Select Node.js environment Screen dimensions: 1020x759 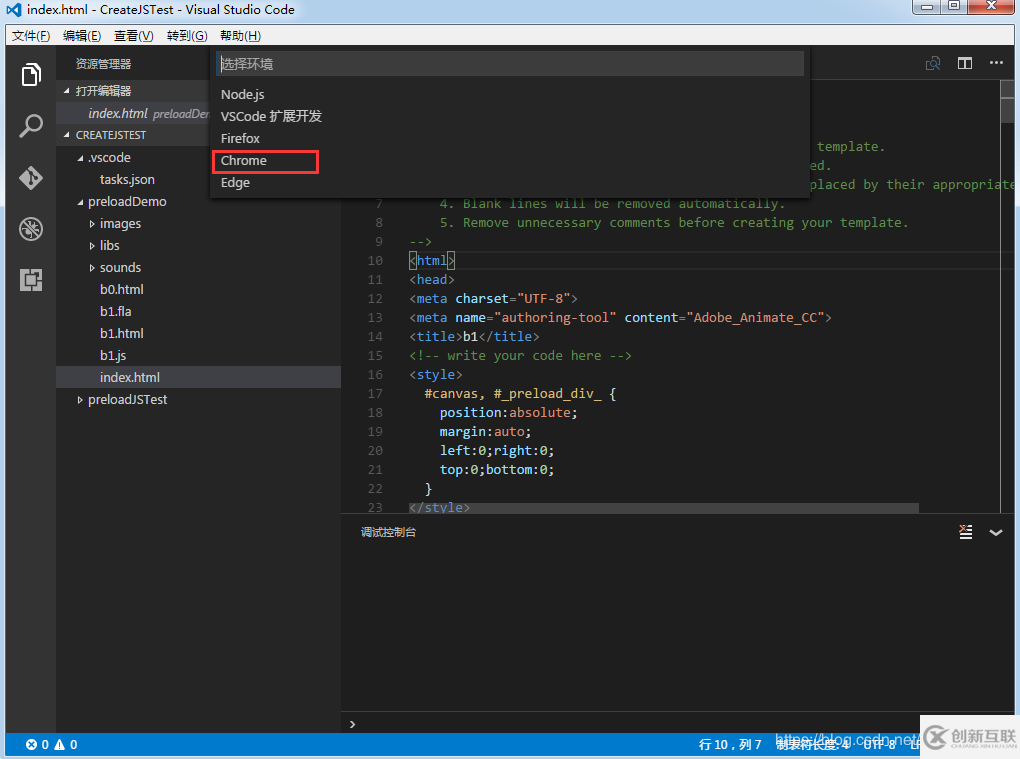click(509, 94)
